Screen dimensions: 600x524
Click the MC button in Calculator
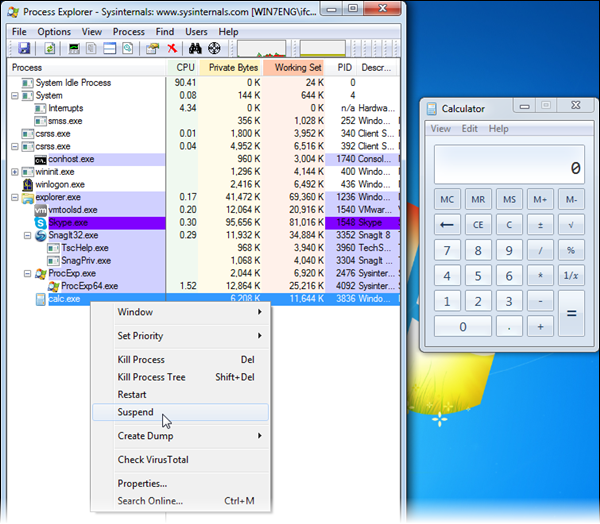[447, 199]
